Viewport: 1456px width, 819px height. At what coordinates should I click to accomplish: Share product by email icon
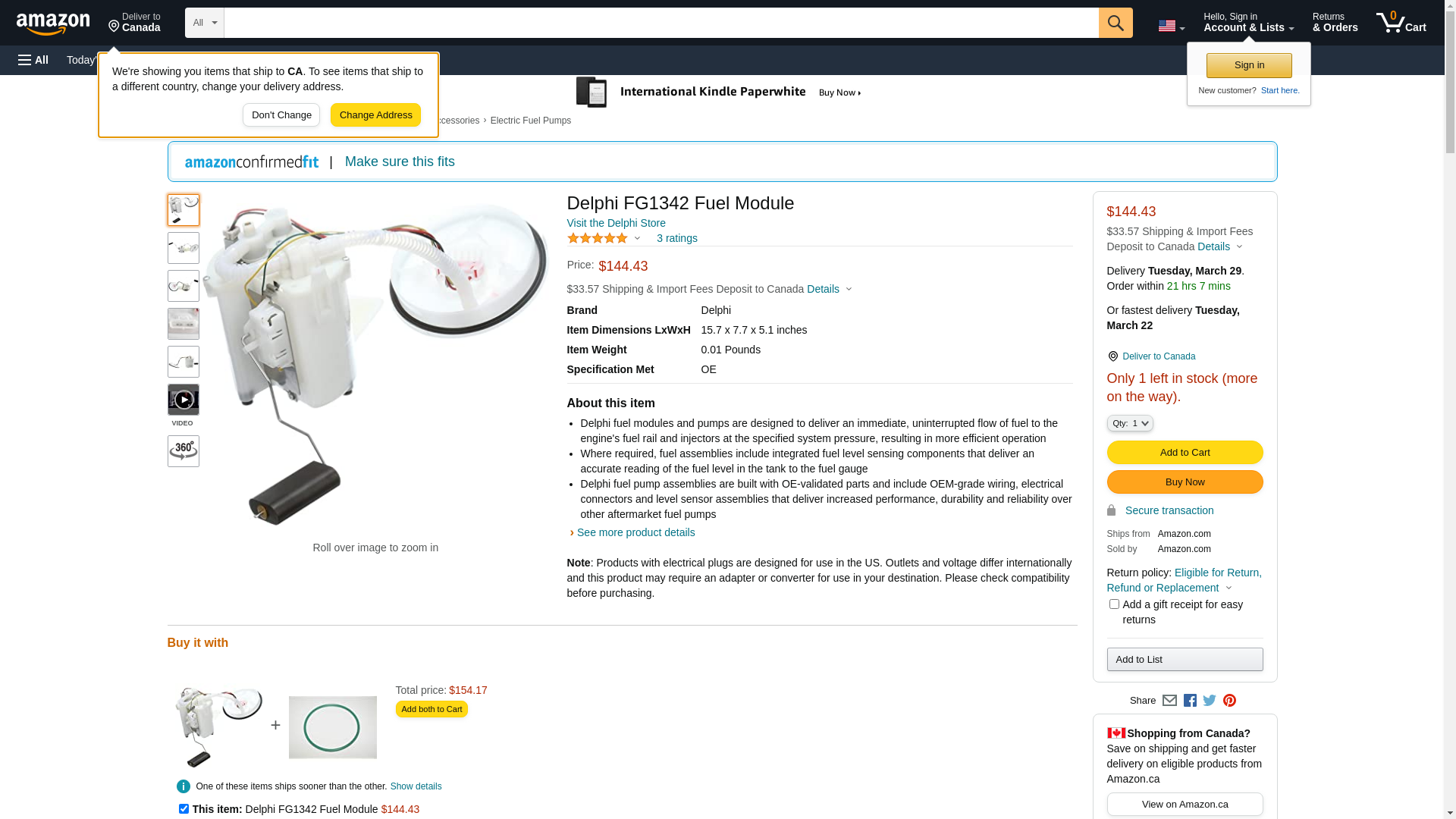(1169, 701)
